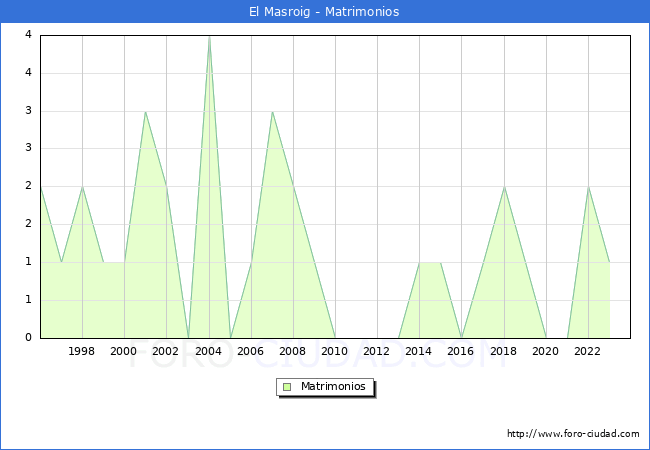
Task: Click the green Matrimonios legend color swatch
Action: 287,387
